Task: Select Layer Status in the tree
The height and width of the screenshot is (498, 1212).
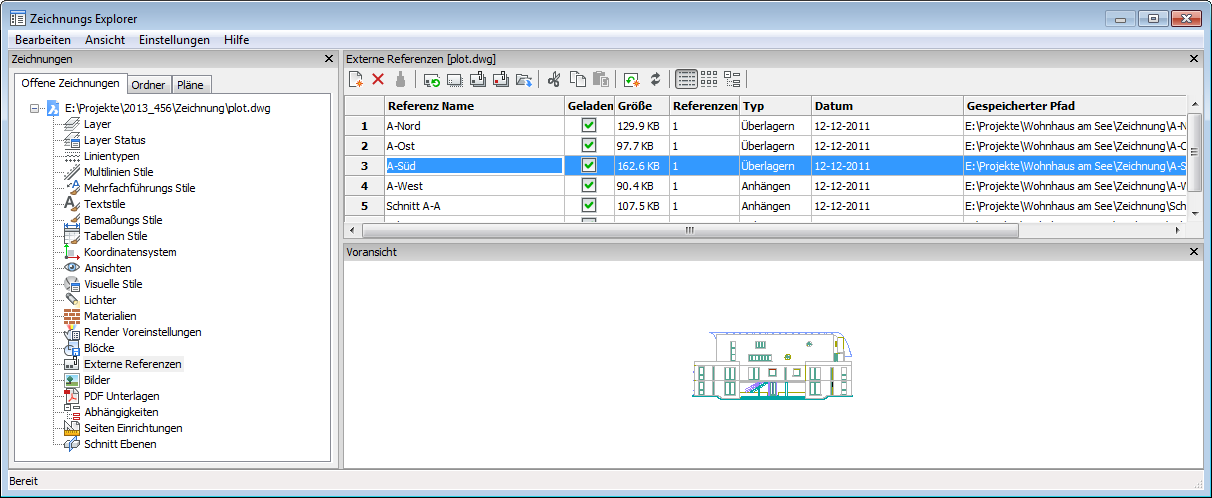Action: (114, 140)
